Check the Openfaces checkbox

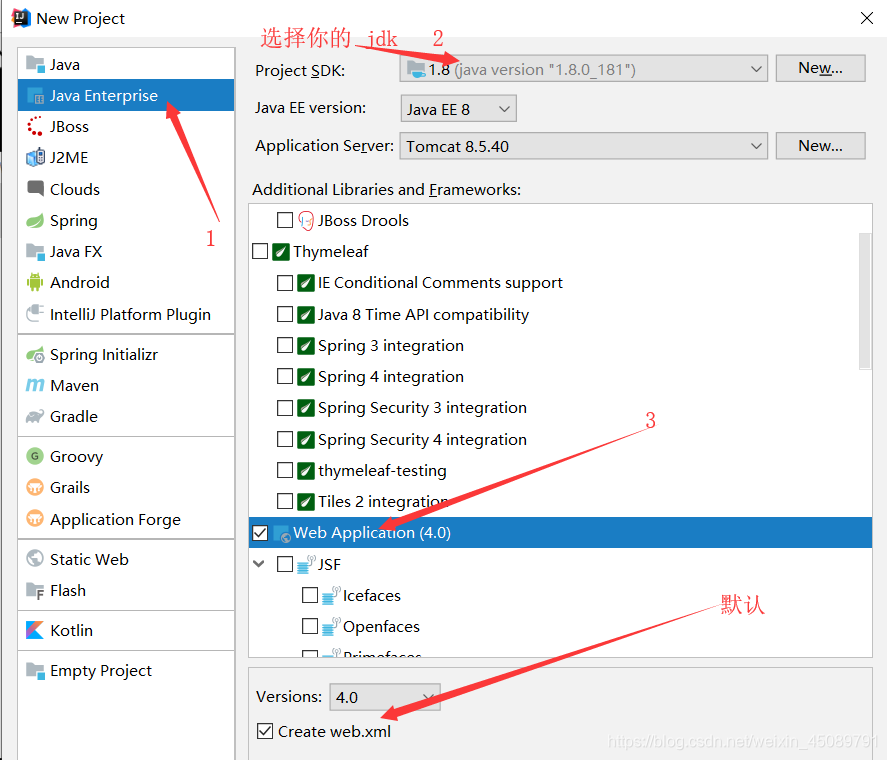[310, 626]
